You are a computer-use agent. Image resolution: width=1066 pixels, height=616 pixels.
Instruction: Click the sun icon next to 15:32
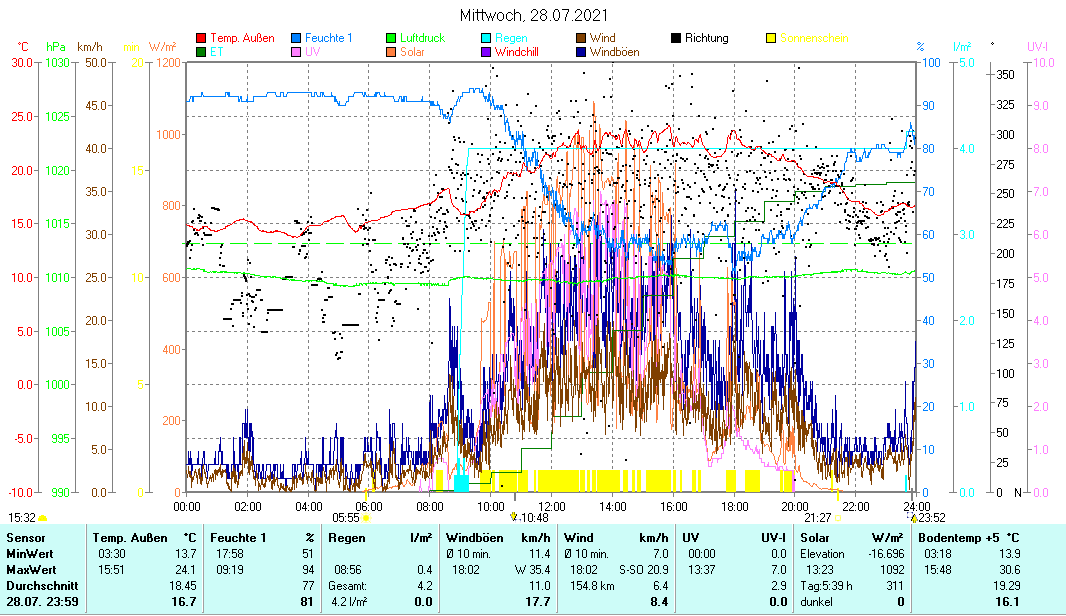[x=42, y=519]
